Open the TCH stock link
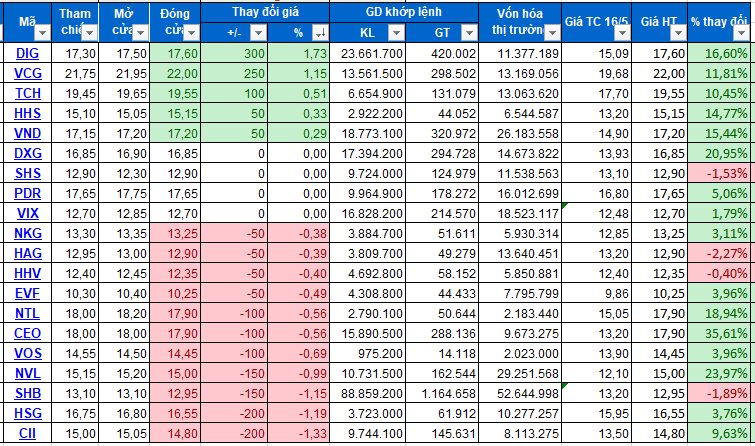The height and width of the screenshot is (446, 755). click(27, 93)
